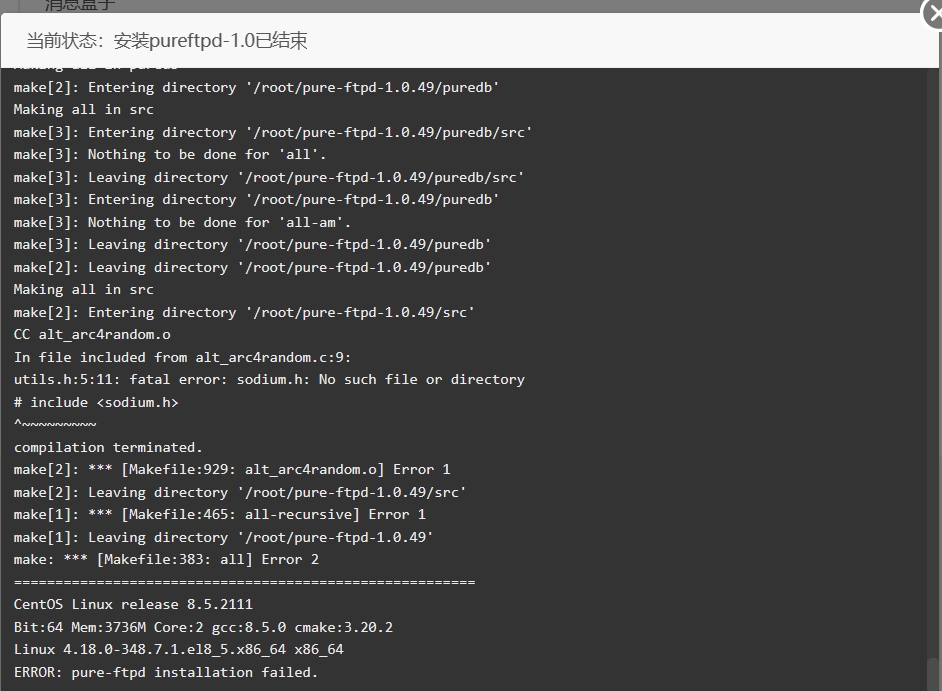Click the Linux 4.18.0-348.7.1.el8_5 kernel line
Screen dimensions: 942x691
(x=178, y=650)
